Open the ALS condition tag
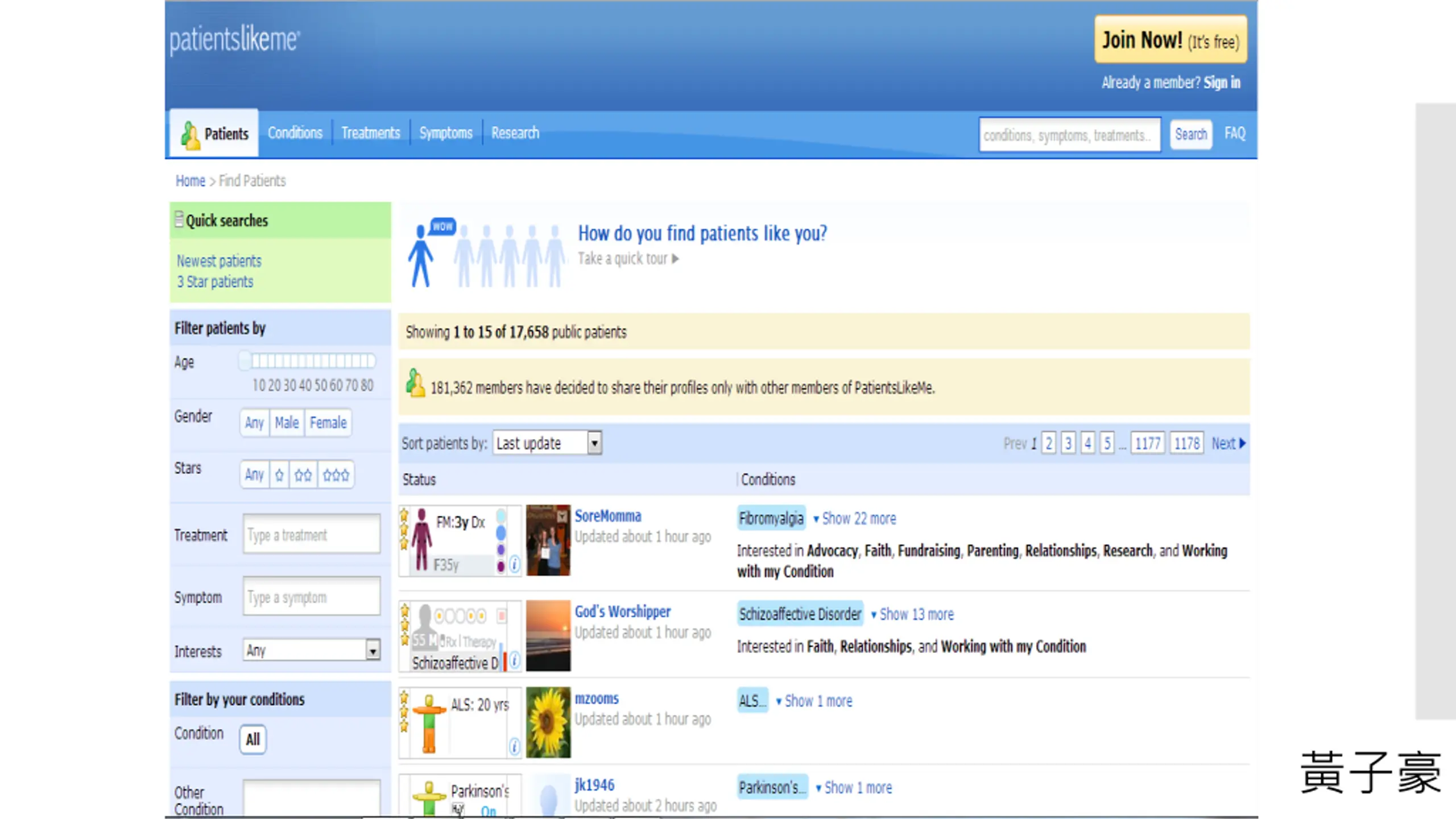The width and height of the screenshot is (1456, 819). point(752,701)
